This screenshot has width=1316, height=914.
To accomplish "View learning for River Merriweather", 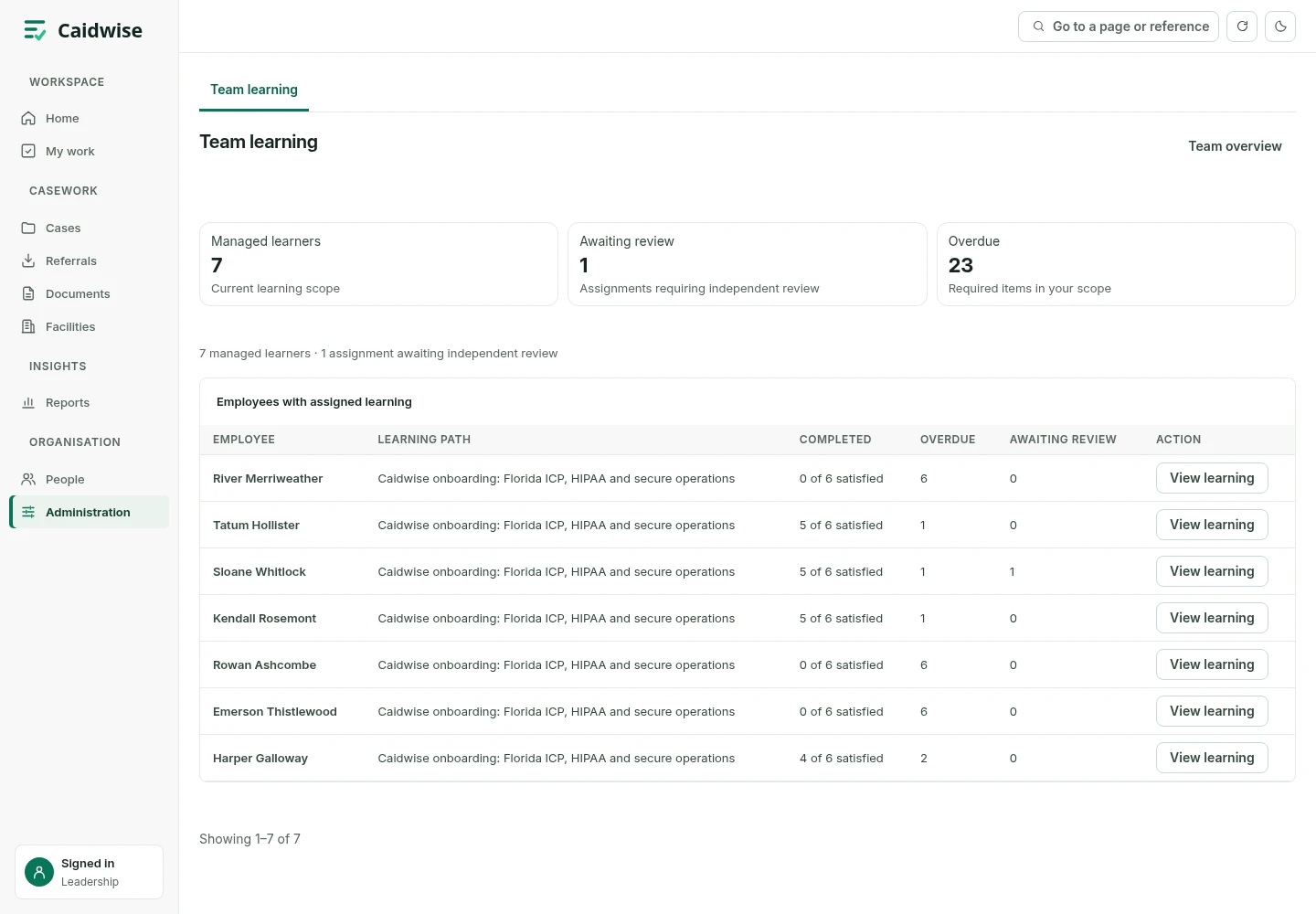I will (x=1212, y=478).
